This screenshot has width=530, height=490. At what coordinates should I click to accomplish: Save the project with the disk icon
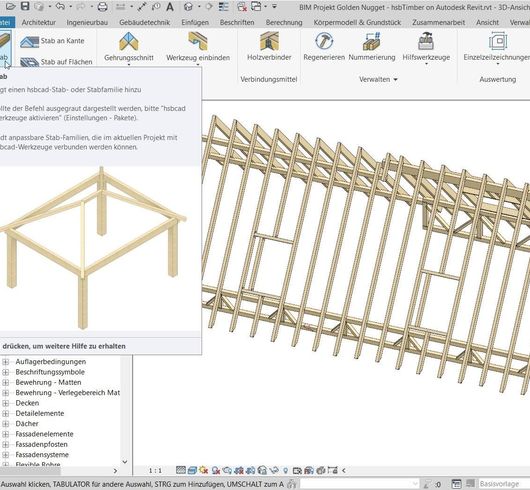coord(25,6)
